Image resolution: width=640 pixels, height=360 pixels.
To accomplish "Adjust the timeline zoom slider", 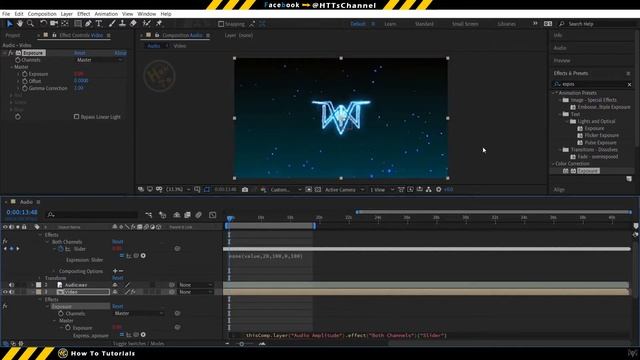I will [x=242, y=344].
